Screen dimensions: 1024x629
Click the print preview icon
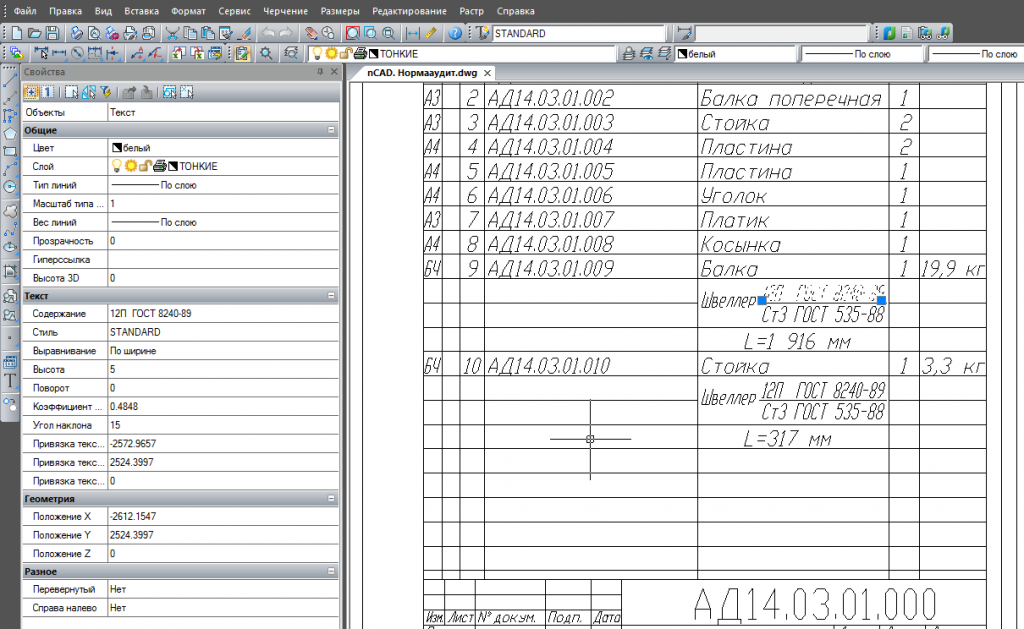coord(95,33)
